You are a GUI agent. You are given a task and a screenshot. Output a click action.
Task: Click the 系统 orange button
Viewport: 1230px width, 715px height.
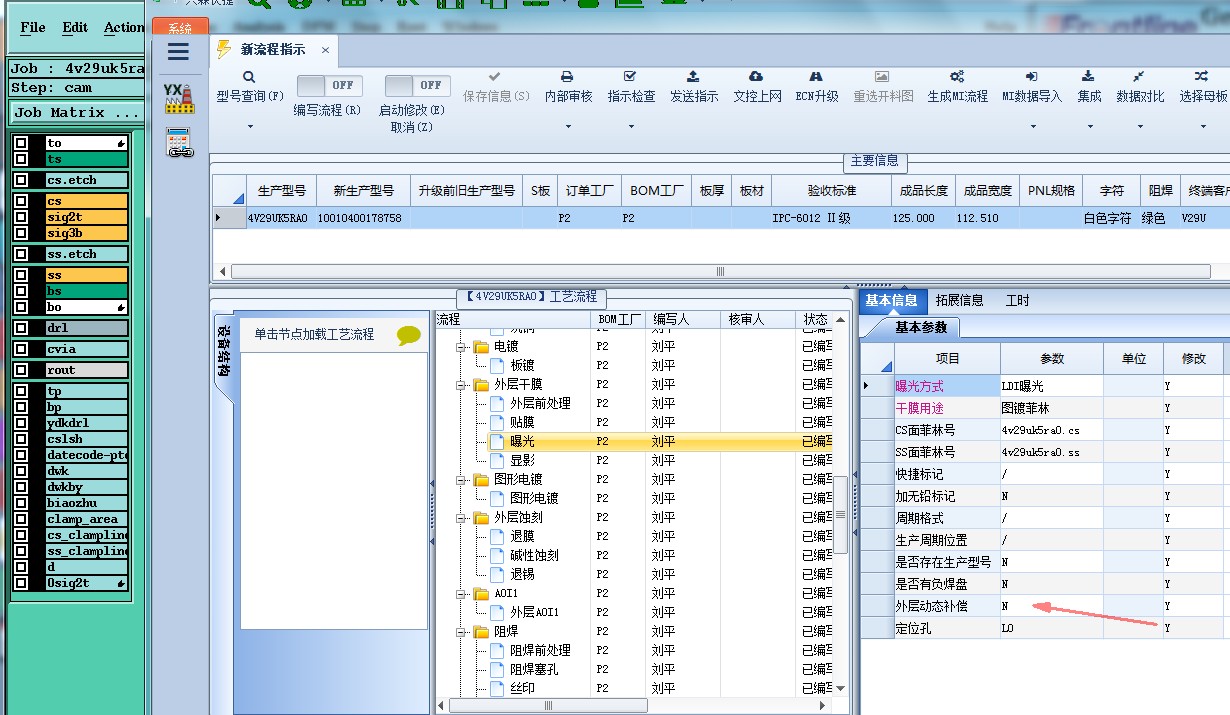pyautogui.click(x=180, y=28)
